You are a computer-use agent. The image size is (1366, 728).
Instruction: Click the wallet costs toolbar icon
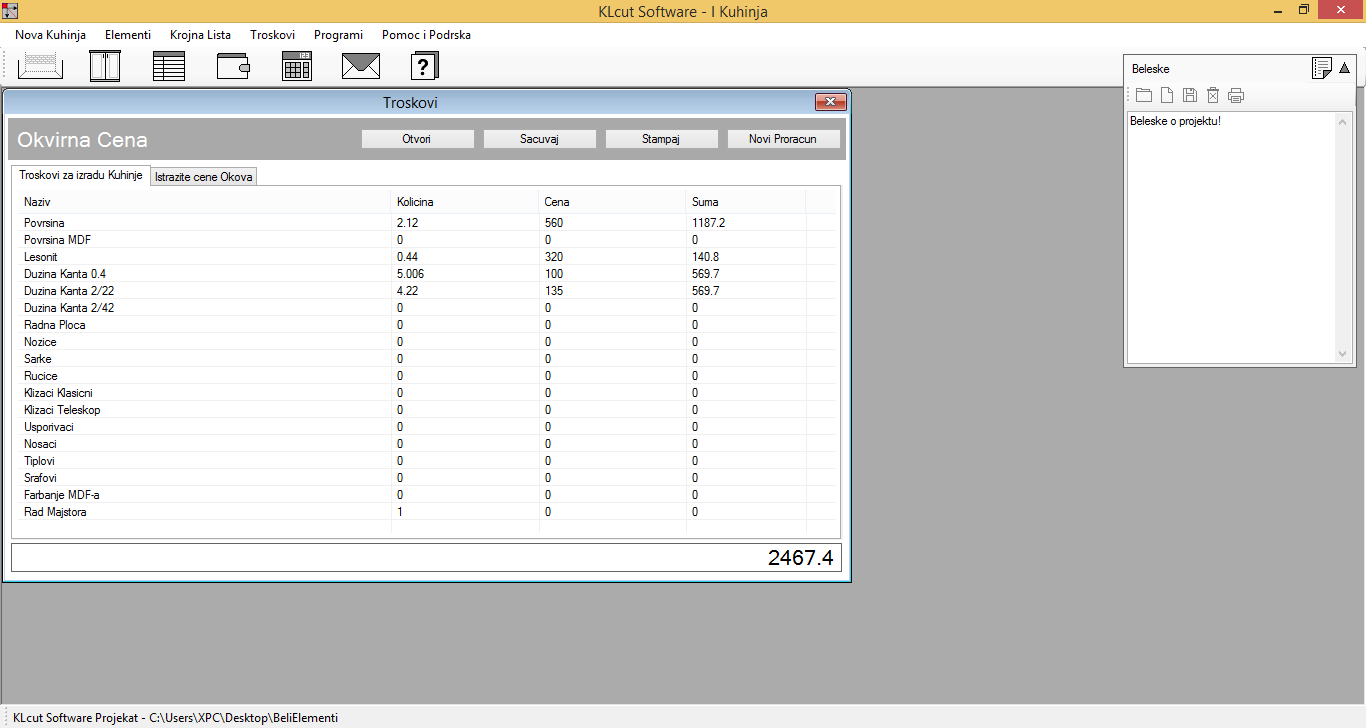pos(233,66)
